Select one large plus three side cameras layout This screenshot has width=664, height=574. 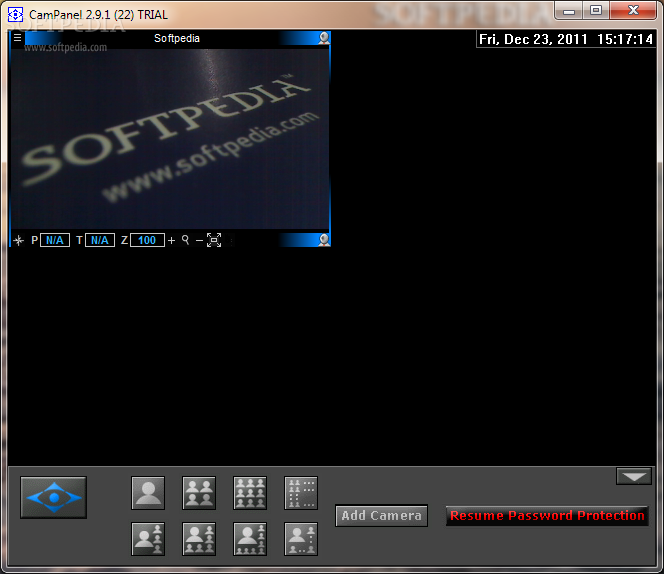tap(148, 539)
